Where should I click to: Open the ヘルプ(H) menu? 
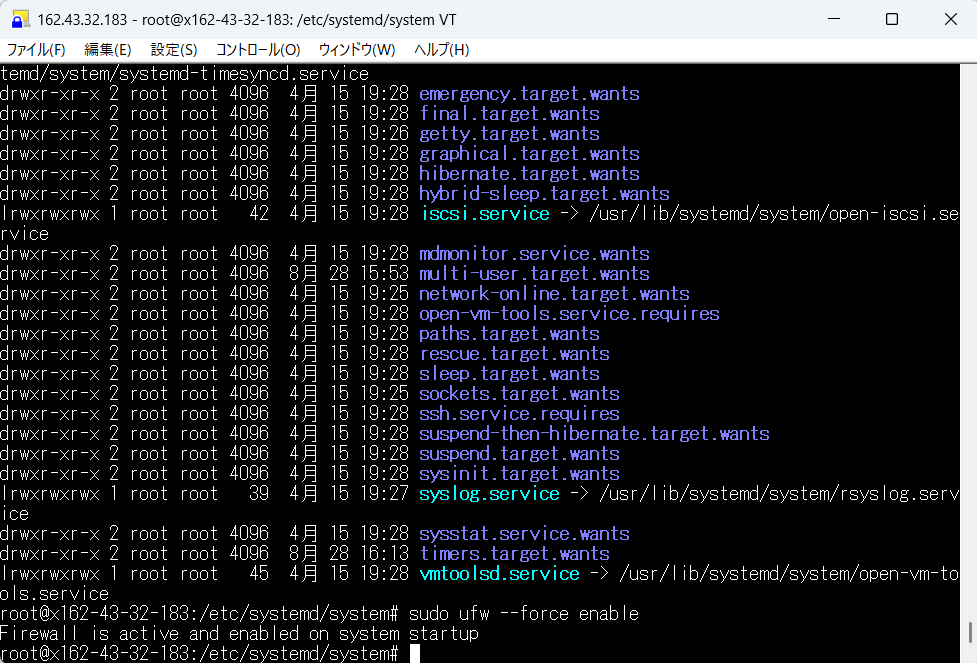click(x=442, y=49)
